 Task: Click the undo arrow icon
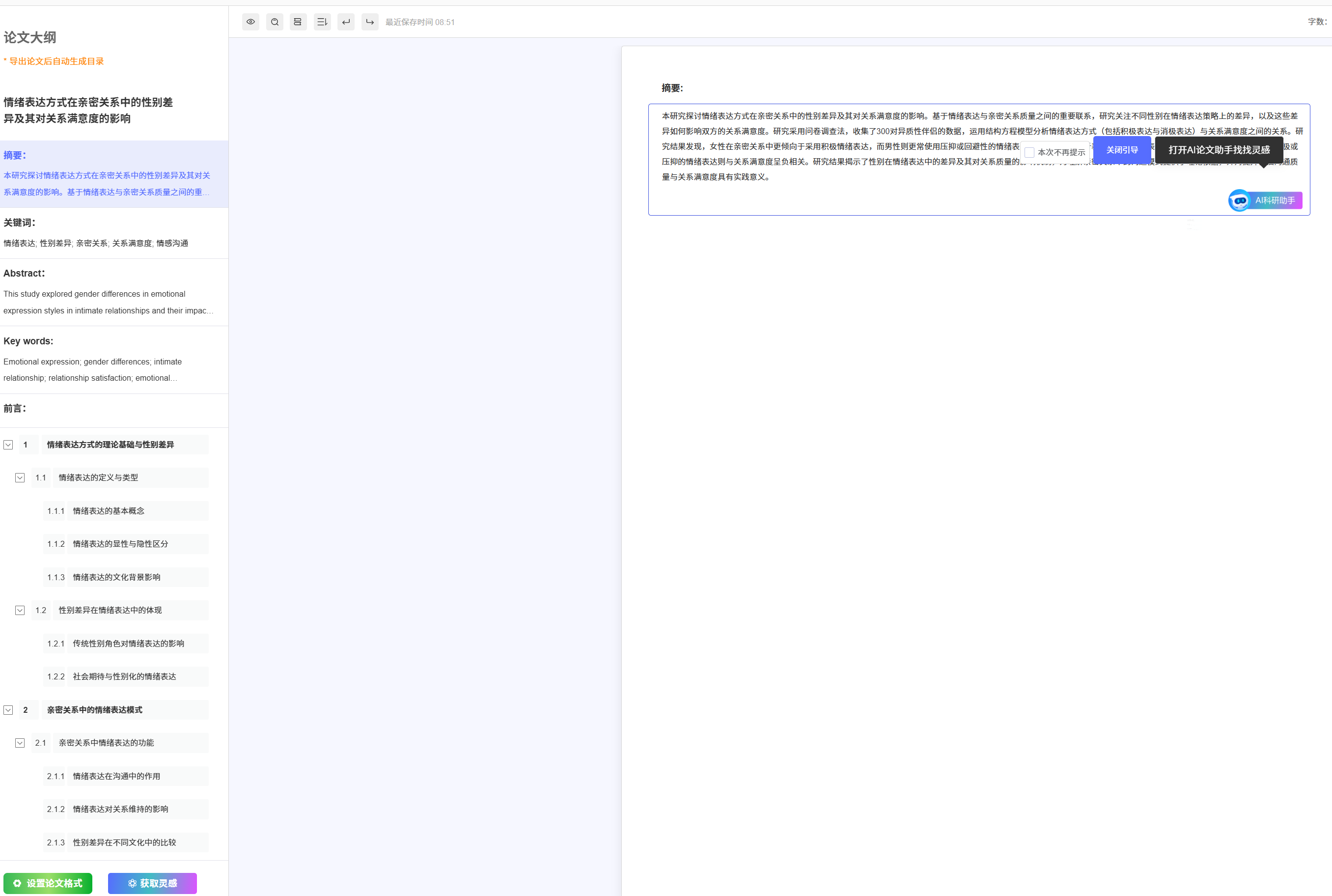click(x=346, y=22)
